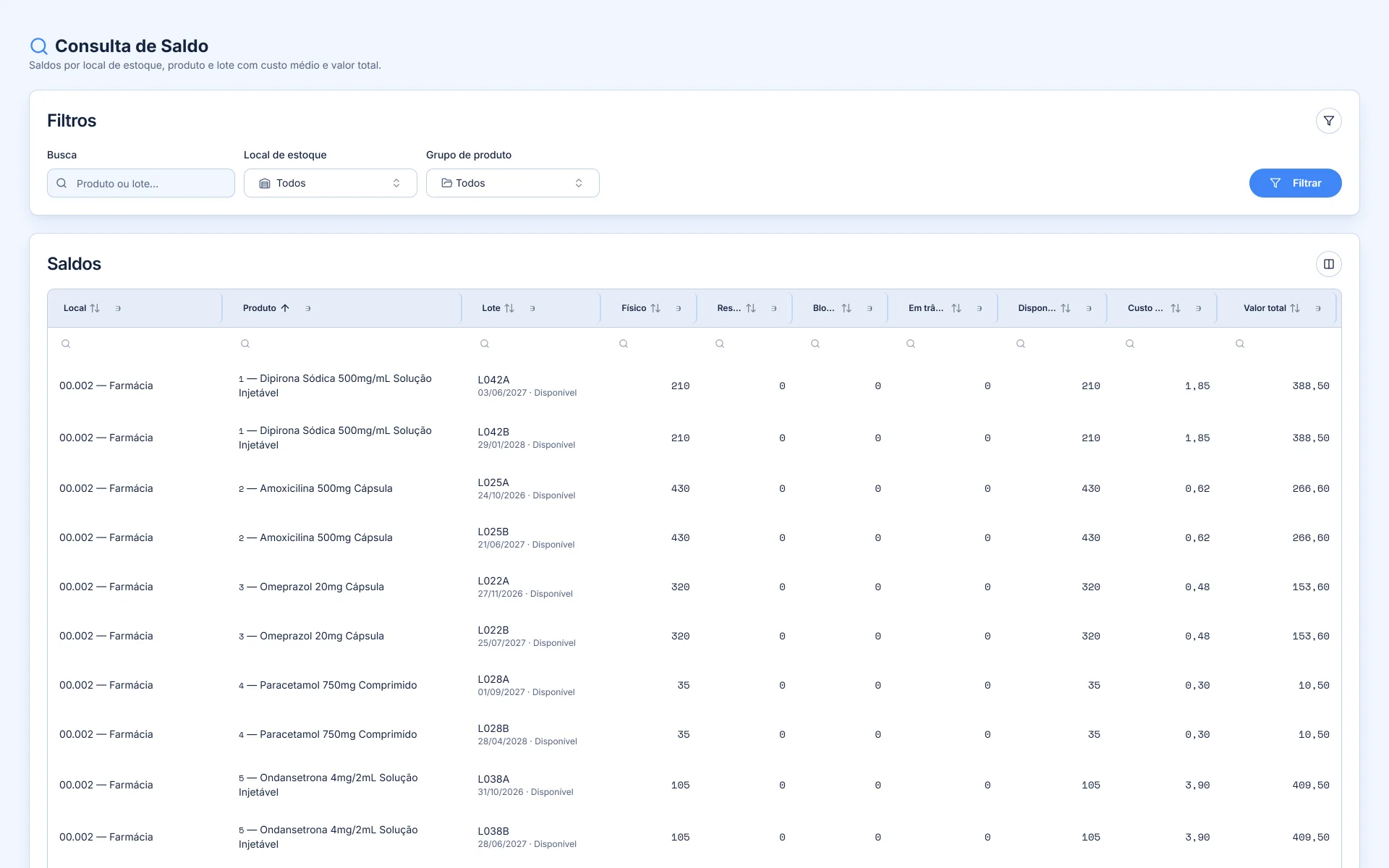Sort by Lote column arrows icon
The height and width of the screenshot is (868, 1389).
click(509, 308)
